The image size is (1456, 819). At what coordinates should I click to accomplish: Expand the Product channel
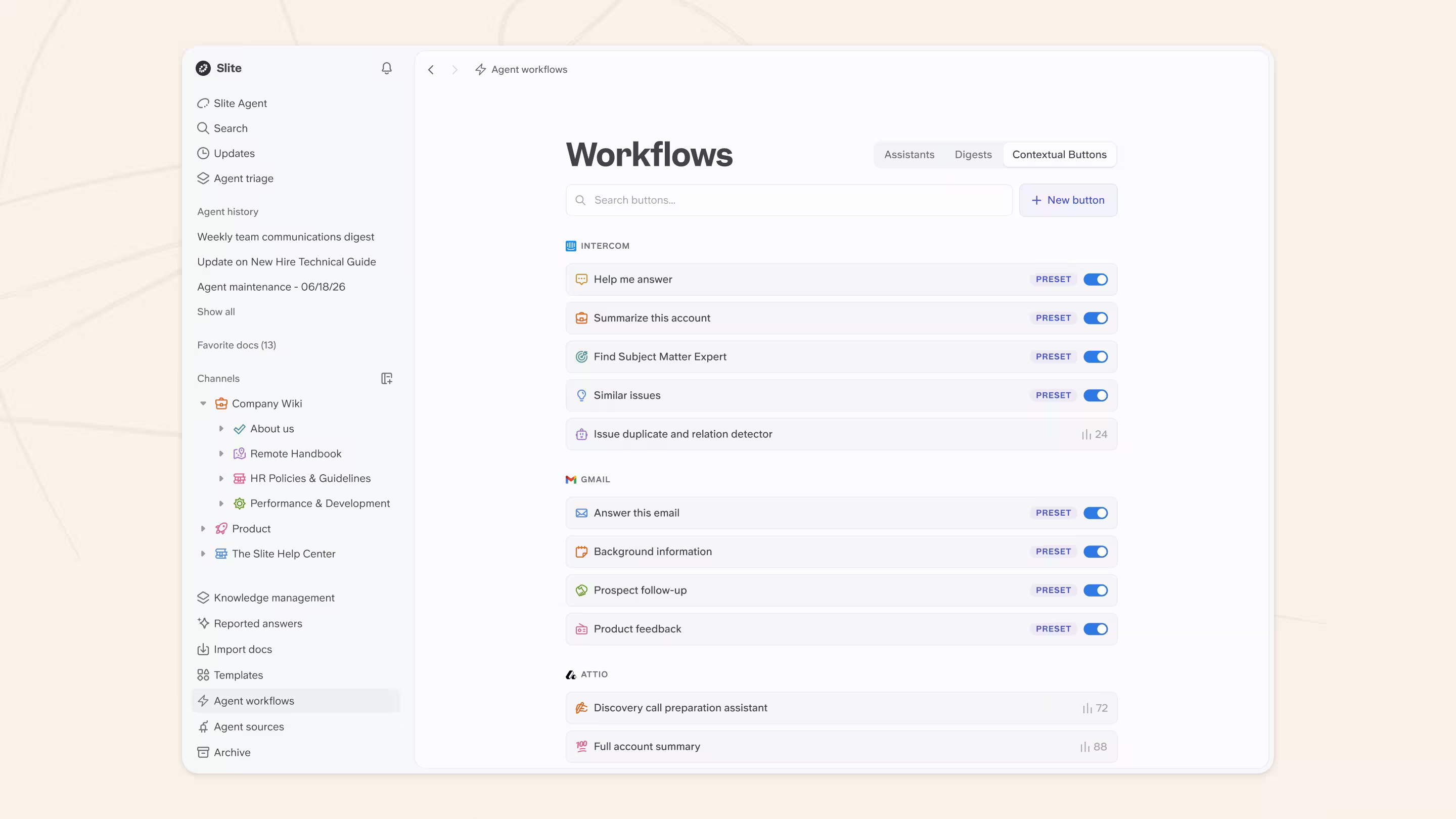[x=203, y=528]
